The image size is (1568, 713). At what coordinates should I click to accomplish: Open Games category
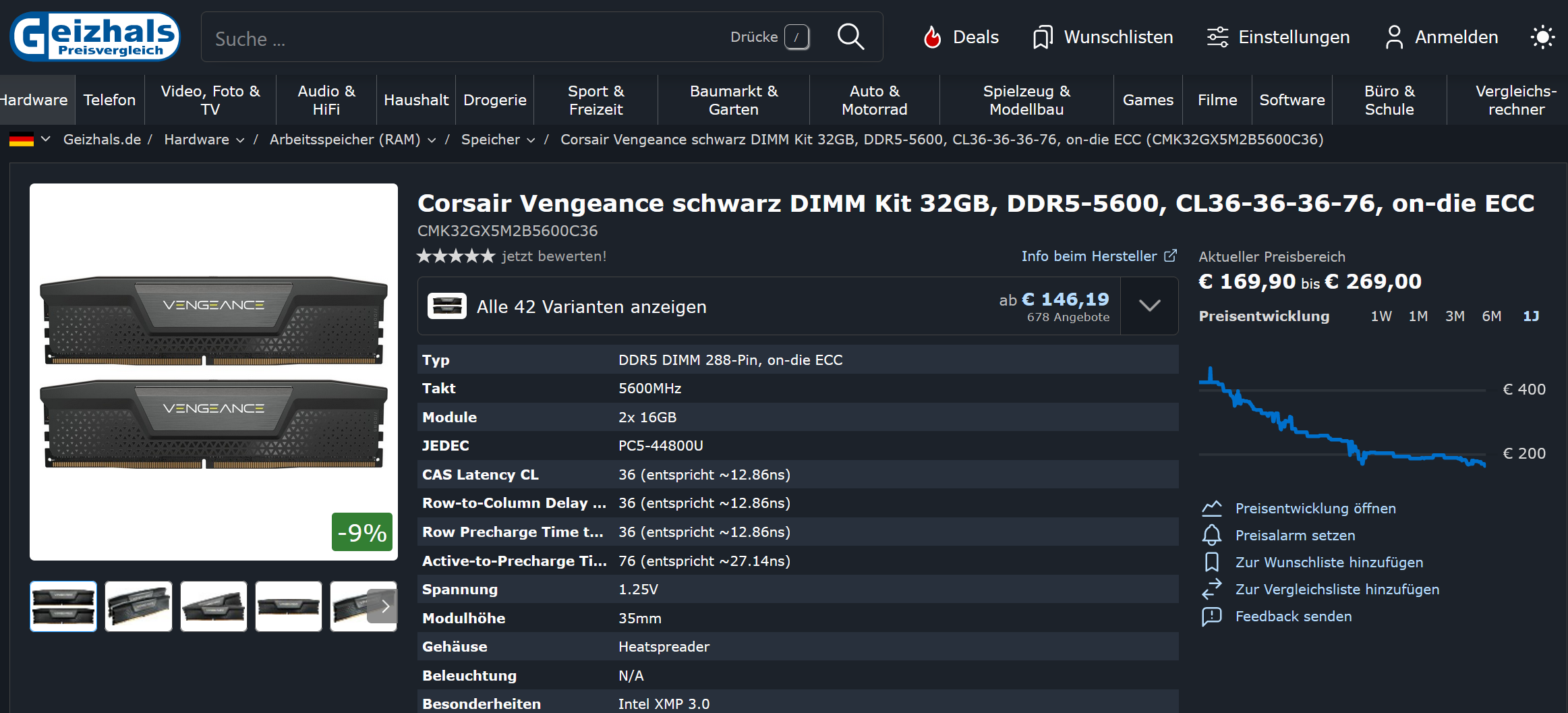click(x=1148, y=100)
